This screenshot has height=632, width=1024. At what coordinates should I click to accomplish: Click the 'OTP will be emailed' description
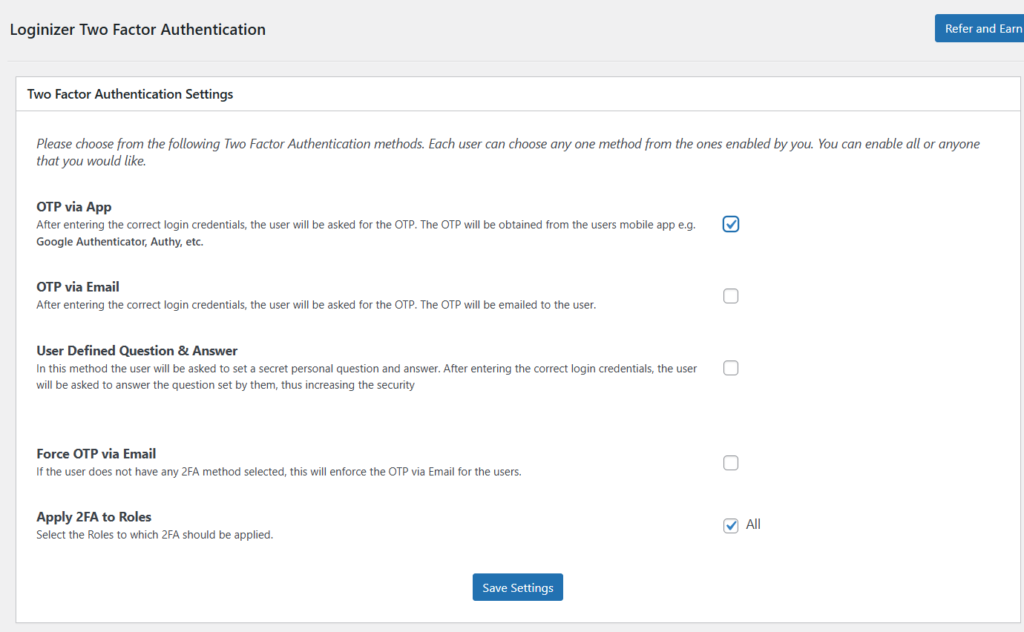(316, 305)
